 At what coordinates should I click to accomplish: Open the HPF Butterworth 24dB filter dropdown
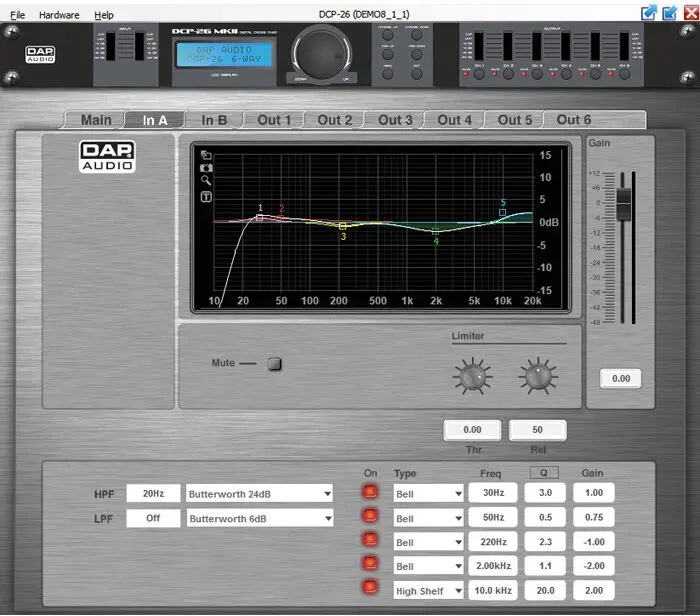[x=259, y=494]
